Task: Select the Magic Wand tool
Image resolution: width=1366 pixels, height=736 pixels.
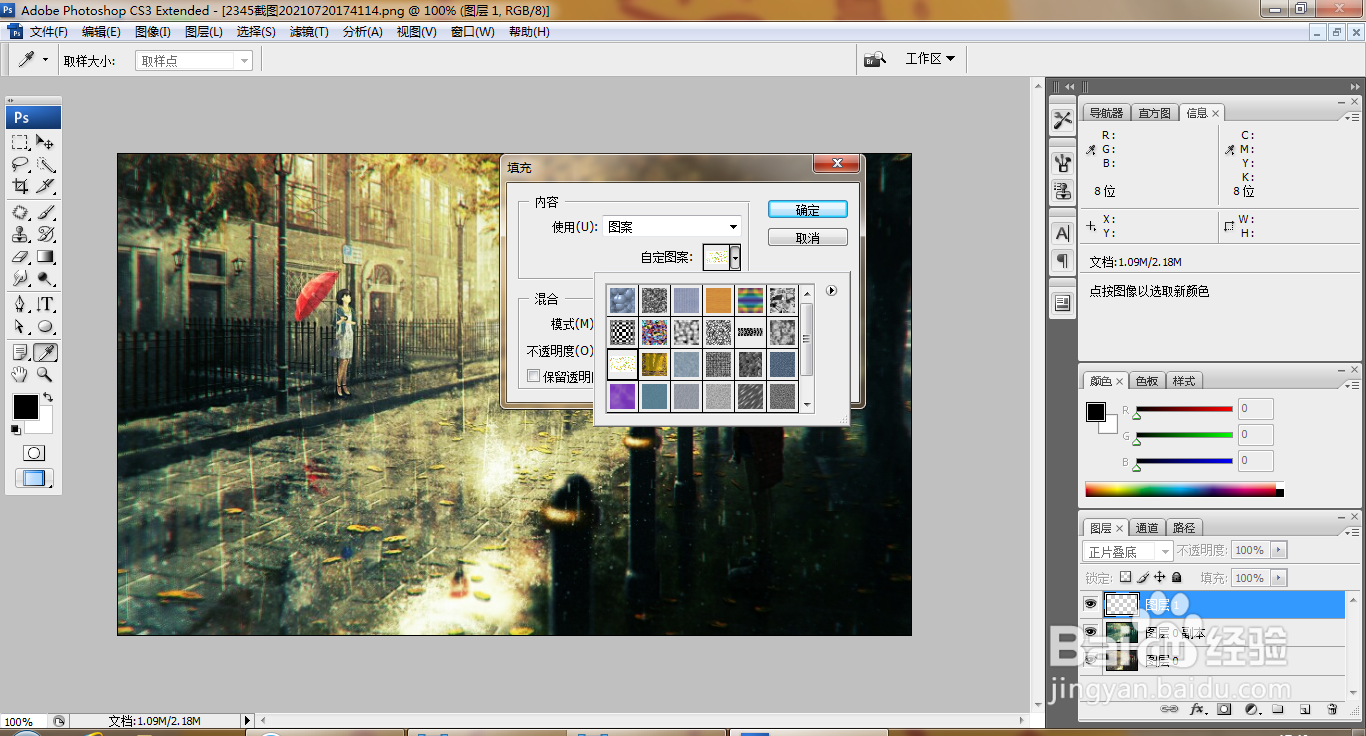Action: (46, 164)
